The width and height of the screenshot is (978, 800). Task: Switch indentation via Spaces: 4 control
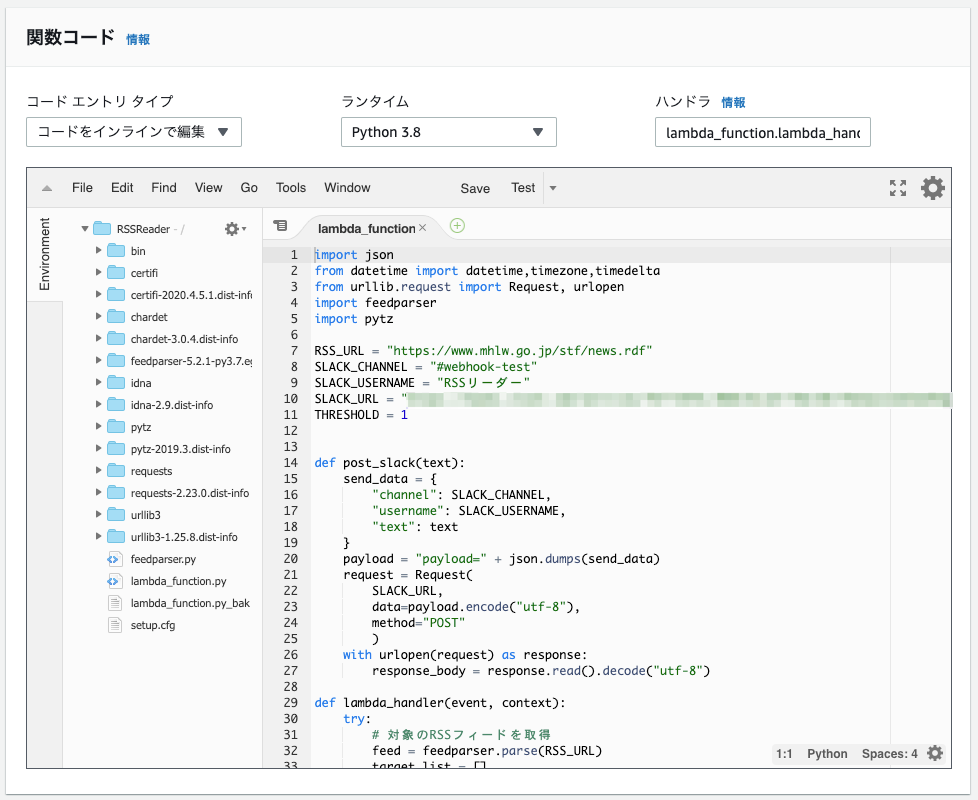tap(888, 753)
